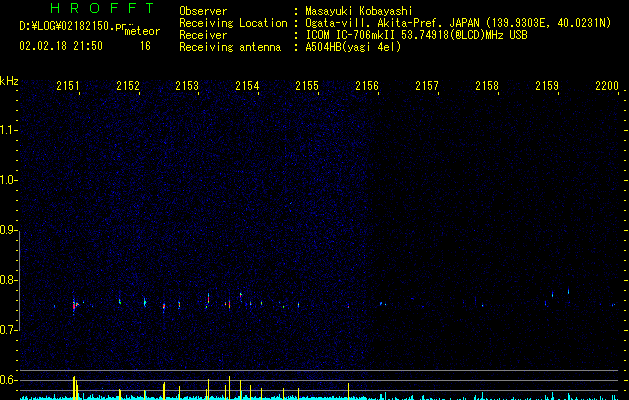629x400 pixels.
Task: Click the Receiving antenna label
Action: 230,47
